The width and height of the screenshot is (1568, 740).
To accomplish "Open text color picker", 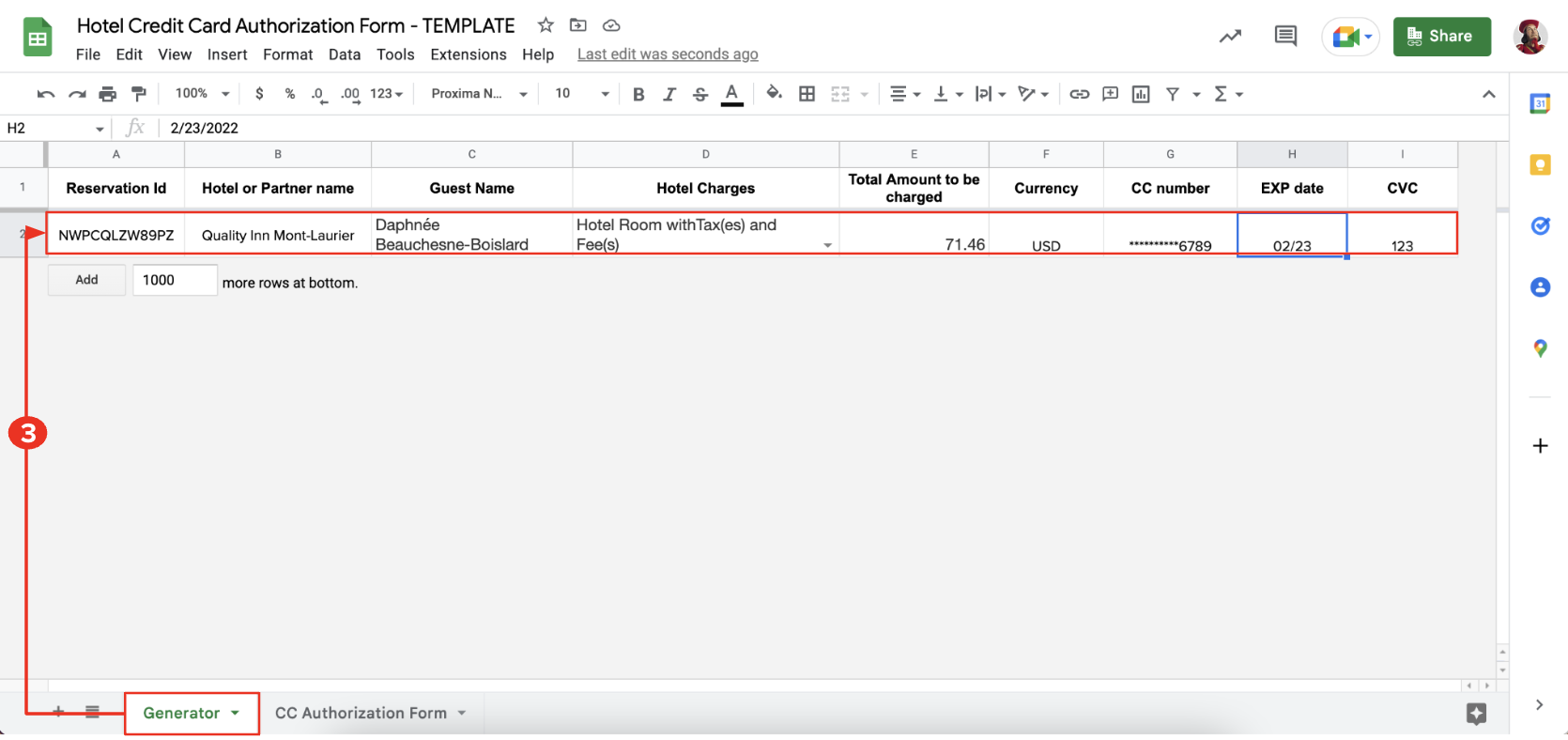I will [x=732, y=94].
